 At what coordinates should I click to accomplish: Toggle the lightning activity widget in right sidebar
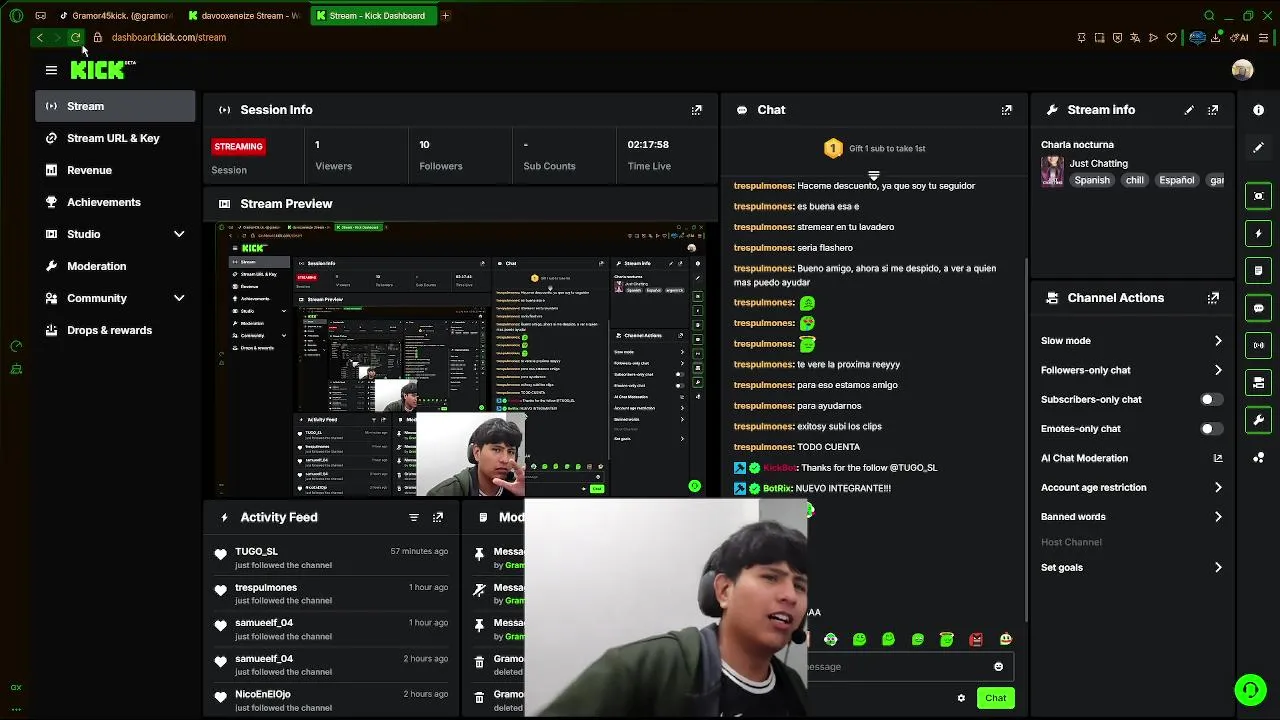pos(1259,233)
